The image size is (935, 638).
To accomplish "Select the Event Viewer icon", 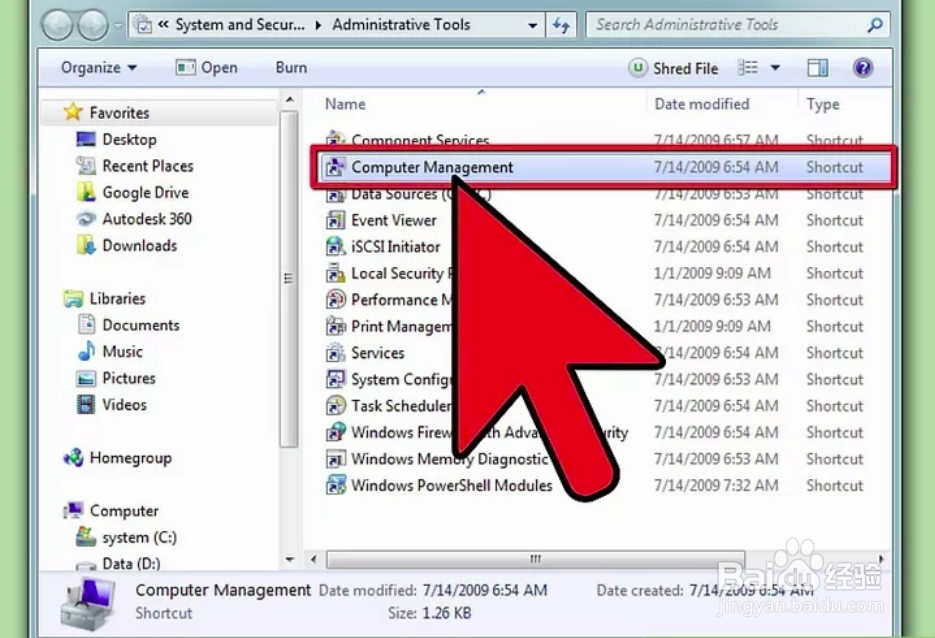I will [335, 220].
